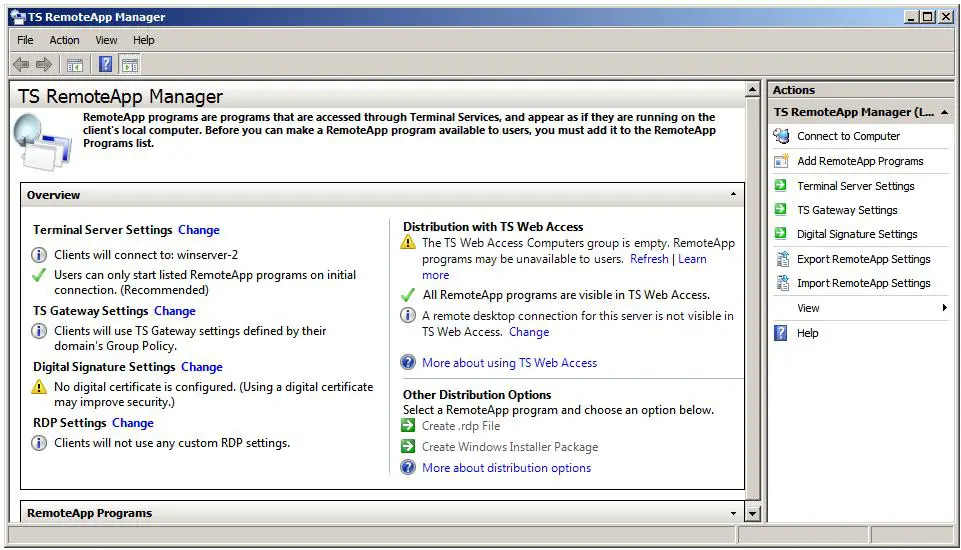Click the blue Help toolbar icon

106,65
